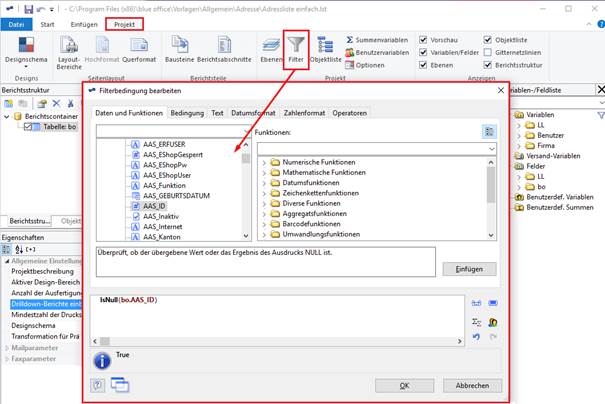Click the Bausteine ribbon icon
The height and width of the screenshot is (404, 605).
pos(180,45)
